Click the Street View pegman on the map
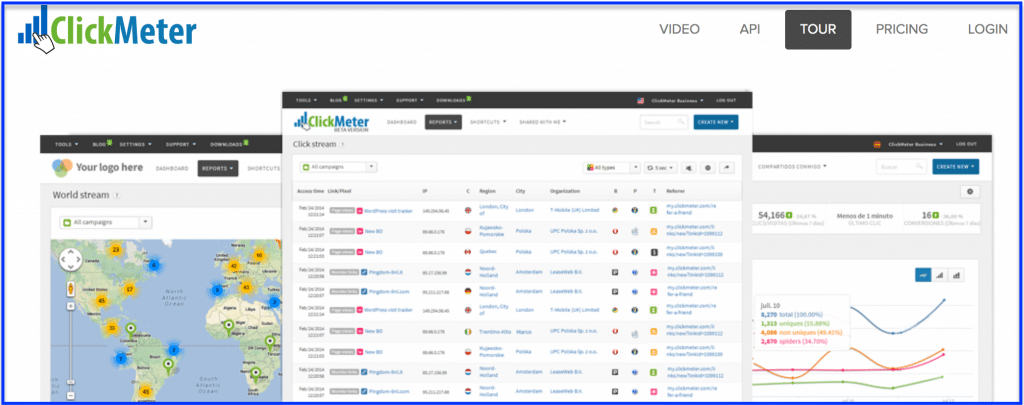 pyautogui.click(x=70, y=288)
